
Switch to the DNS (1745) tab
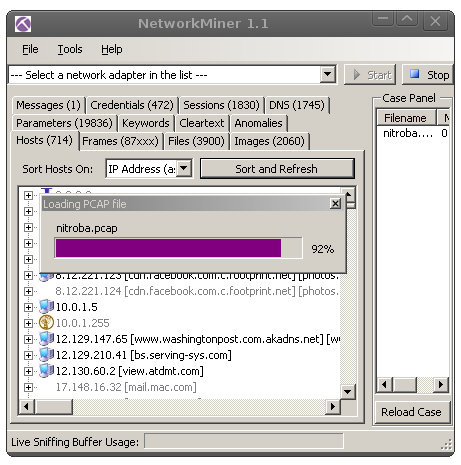[x=297, y=105]
